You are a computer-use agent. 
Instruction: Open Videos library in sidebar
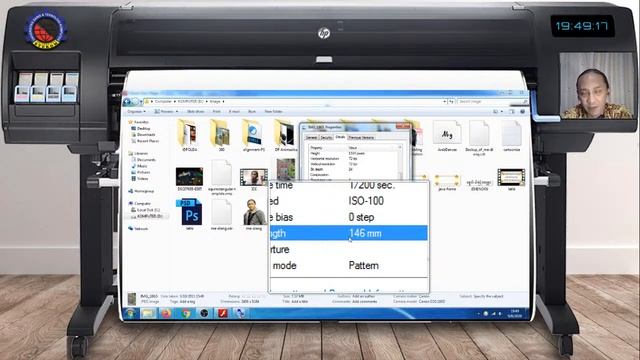coord(140,178)
